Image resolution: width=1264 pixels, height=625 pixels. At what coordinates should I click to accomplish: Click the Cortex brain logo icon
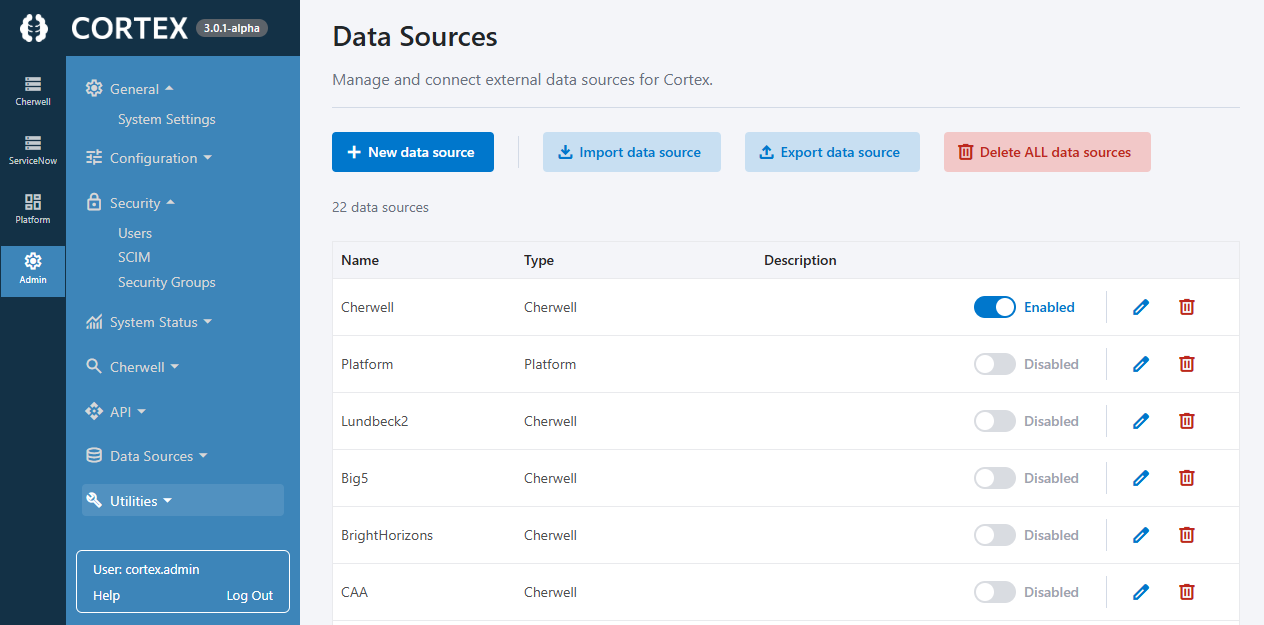pos(33,28)
